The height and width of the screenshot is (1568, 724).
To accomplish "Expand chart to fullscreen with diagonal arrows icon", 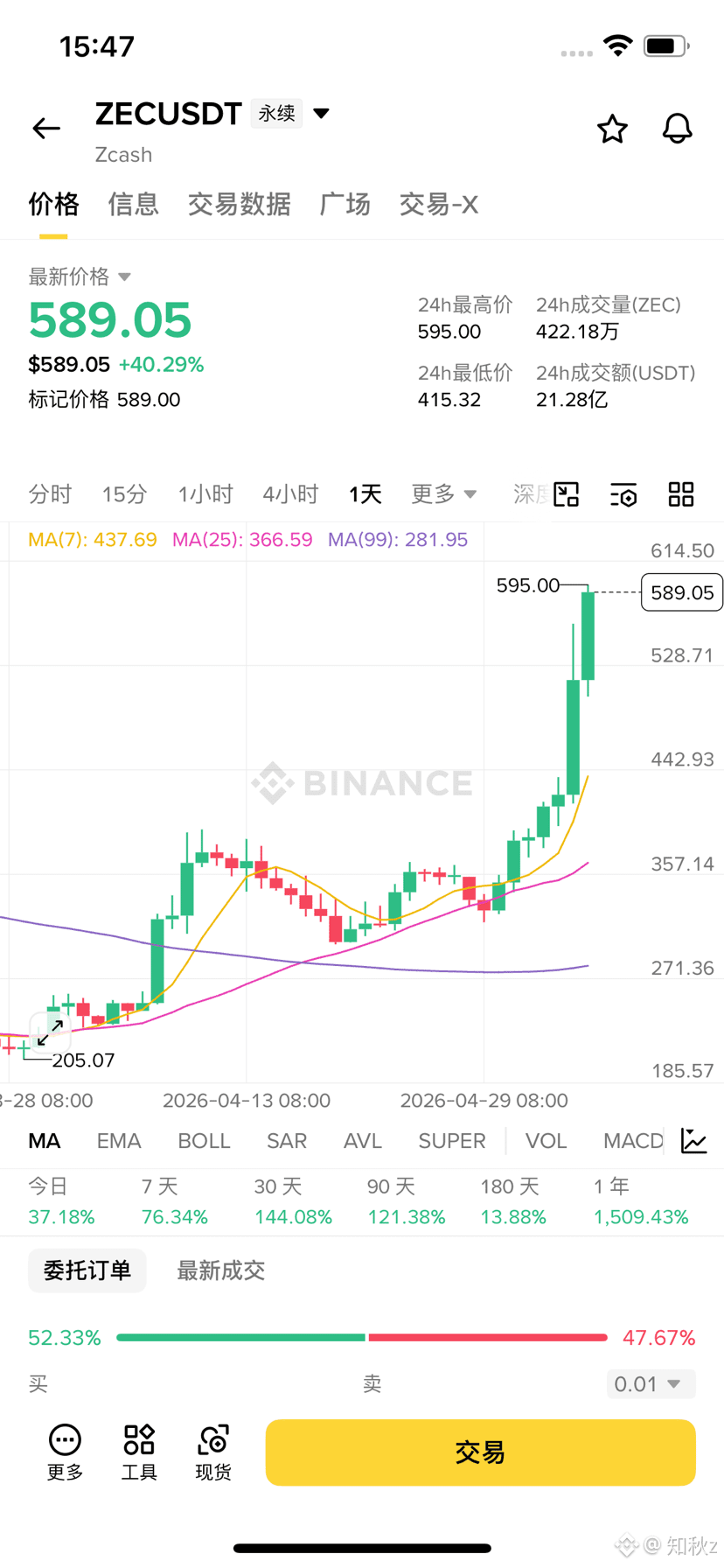I will [x=50, y=1032].
